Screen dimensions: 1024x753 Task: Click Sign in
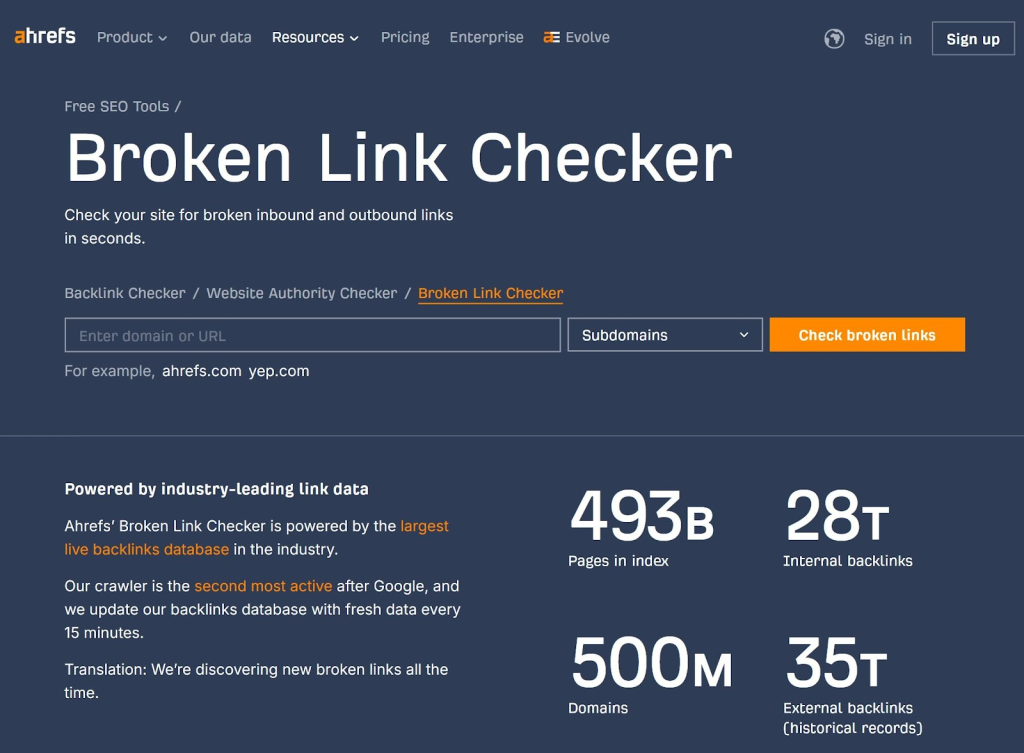click(888, 39)
